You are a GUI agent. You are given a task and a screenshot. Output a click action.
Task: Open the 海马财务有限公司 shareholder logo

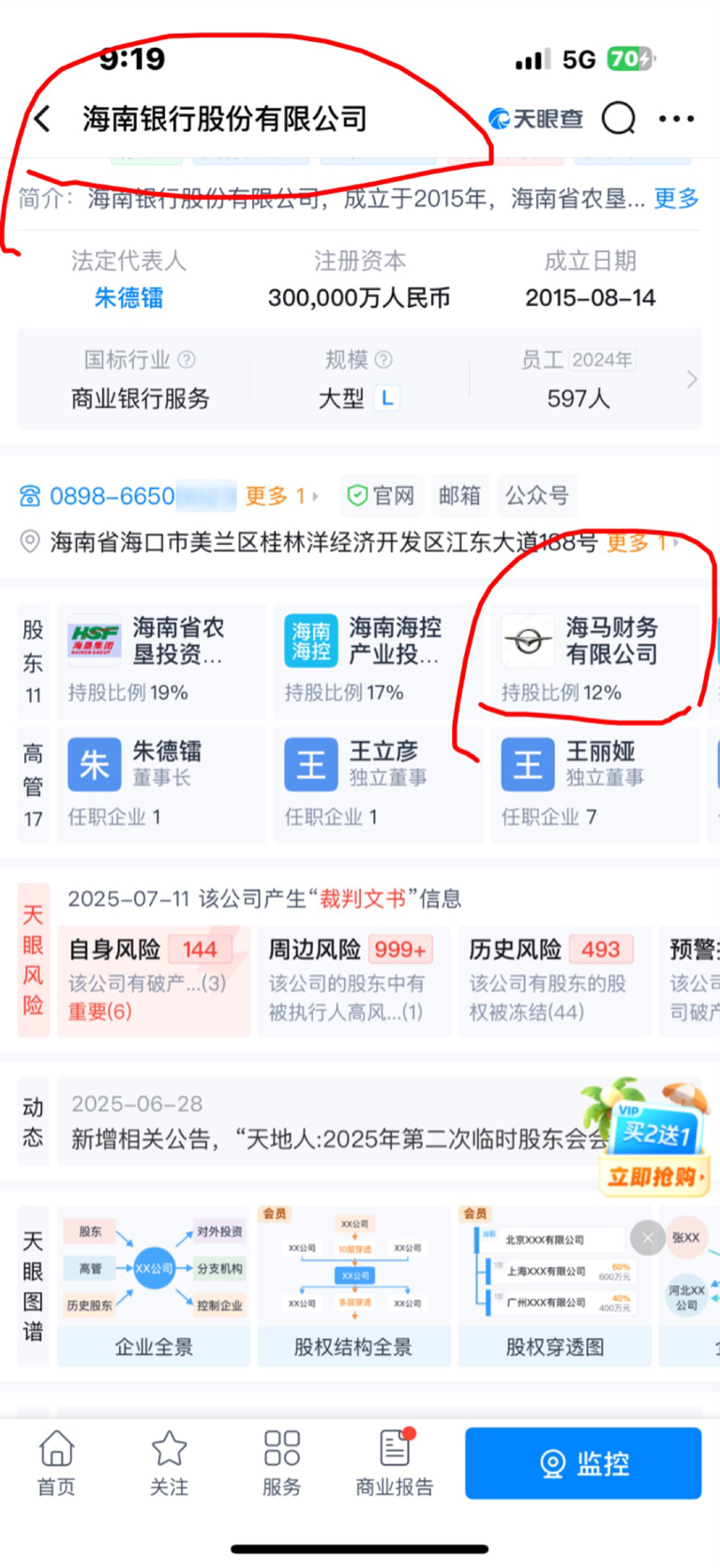(528, 641)
